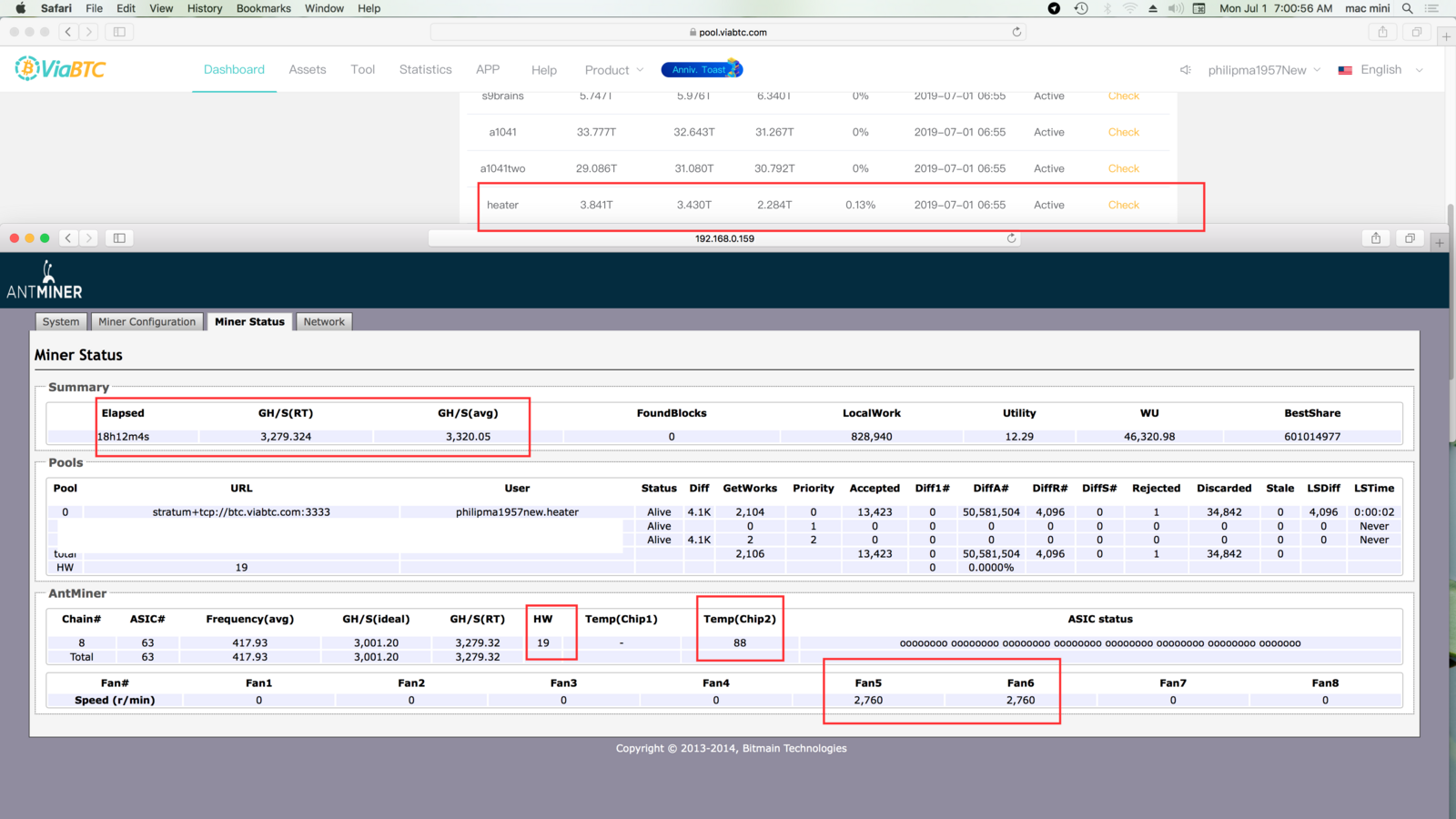Viewport: 1456px width, 819px height.
Task: Click the heater worker name
Action: pos(502,205)
